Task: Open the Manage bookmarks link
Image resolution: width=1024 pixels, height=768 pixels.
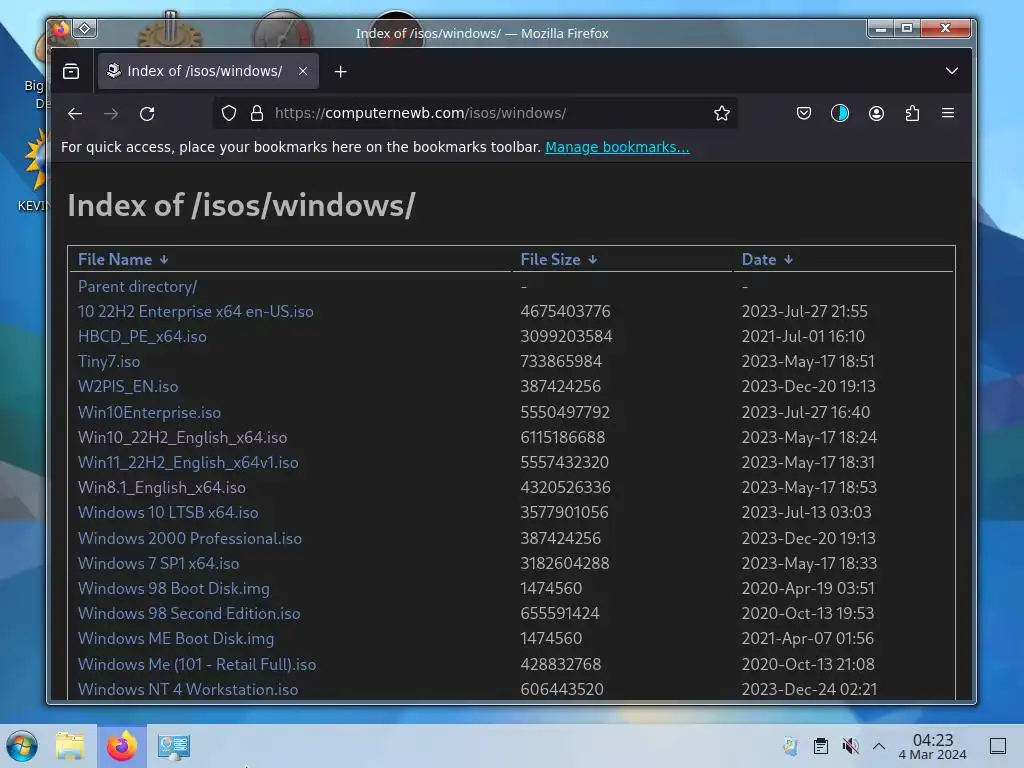Action: pyautogui.click(x=617, y=147)
